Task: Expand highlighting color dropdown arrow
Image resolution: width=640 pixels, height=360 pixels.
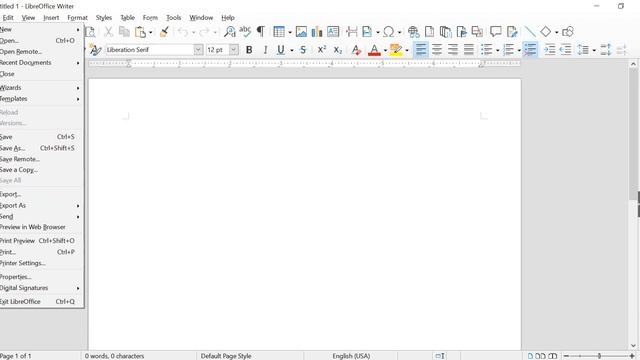Action: click(x=407, y=50)
